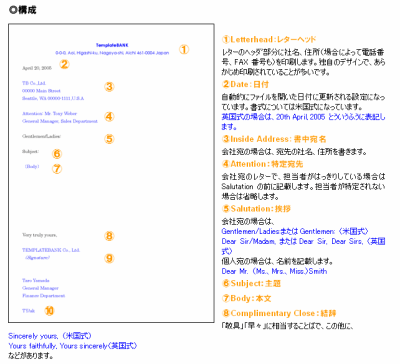Click the circled 9 marker near the signature block
400x364 pixels.
point(109,258)
